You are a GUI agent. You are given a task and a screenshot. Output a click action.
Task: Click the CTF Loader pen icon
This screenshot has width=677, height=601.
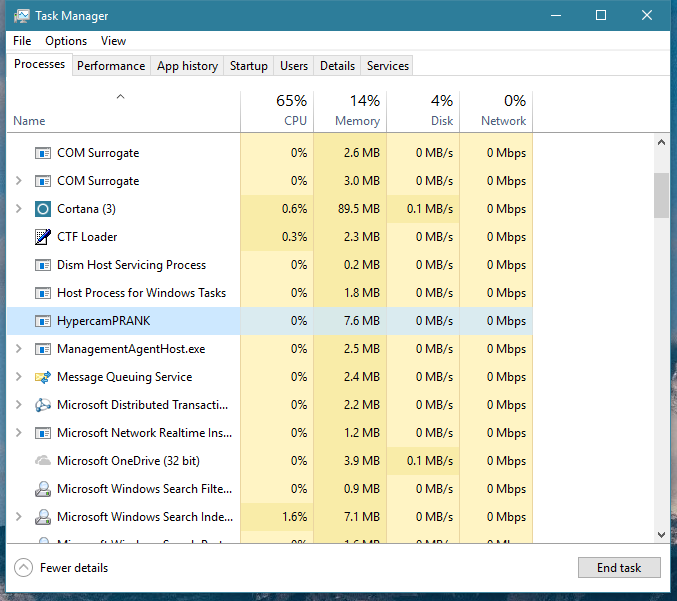(43, 237)
